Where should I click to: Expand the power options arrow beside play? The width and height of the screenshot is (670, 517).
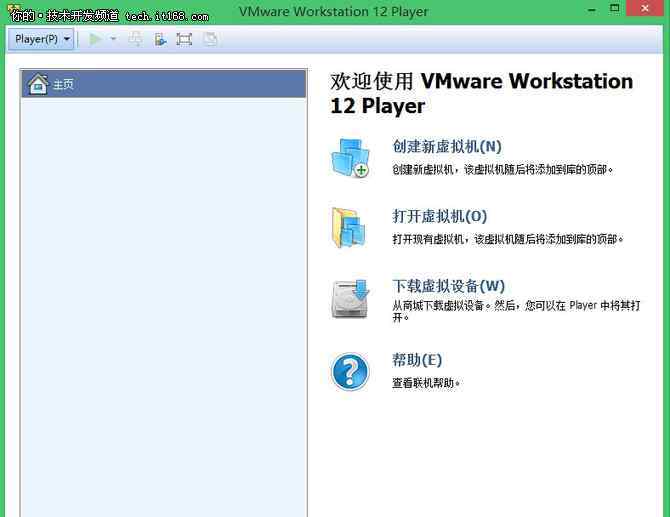pyautogui.click(x=113, y=39)
